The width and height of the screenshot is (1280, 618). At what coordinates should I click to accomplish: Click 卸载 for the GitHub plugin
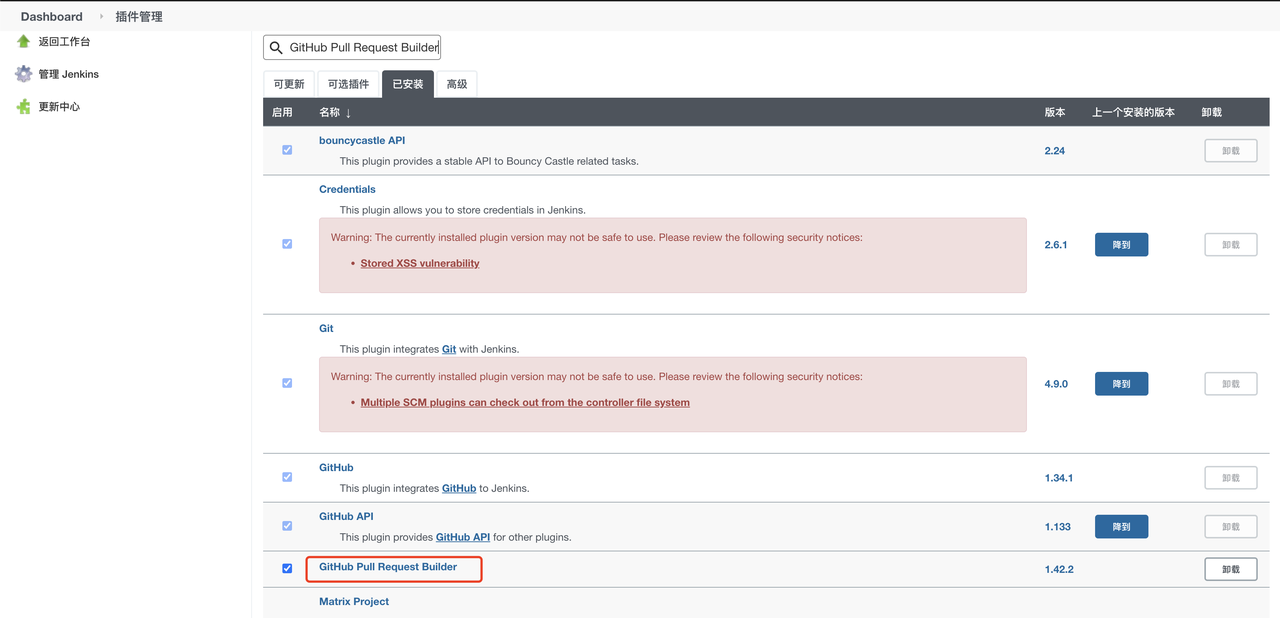point(1230,478)
